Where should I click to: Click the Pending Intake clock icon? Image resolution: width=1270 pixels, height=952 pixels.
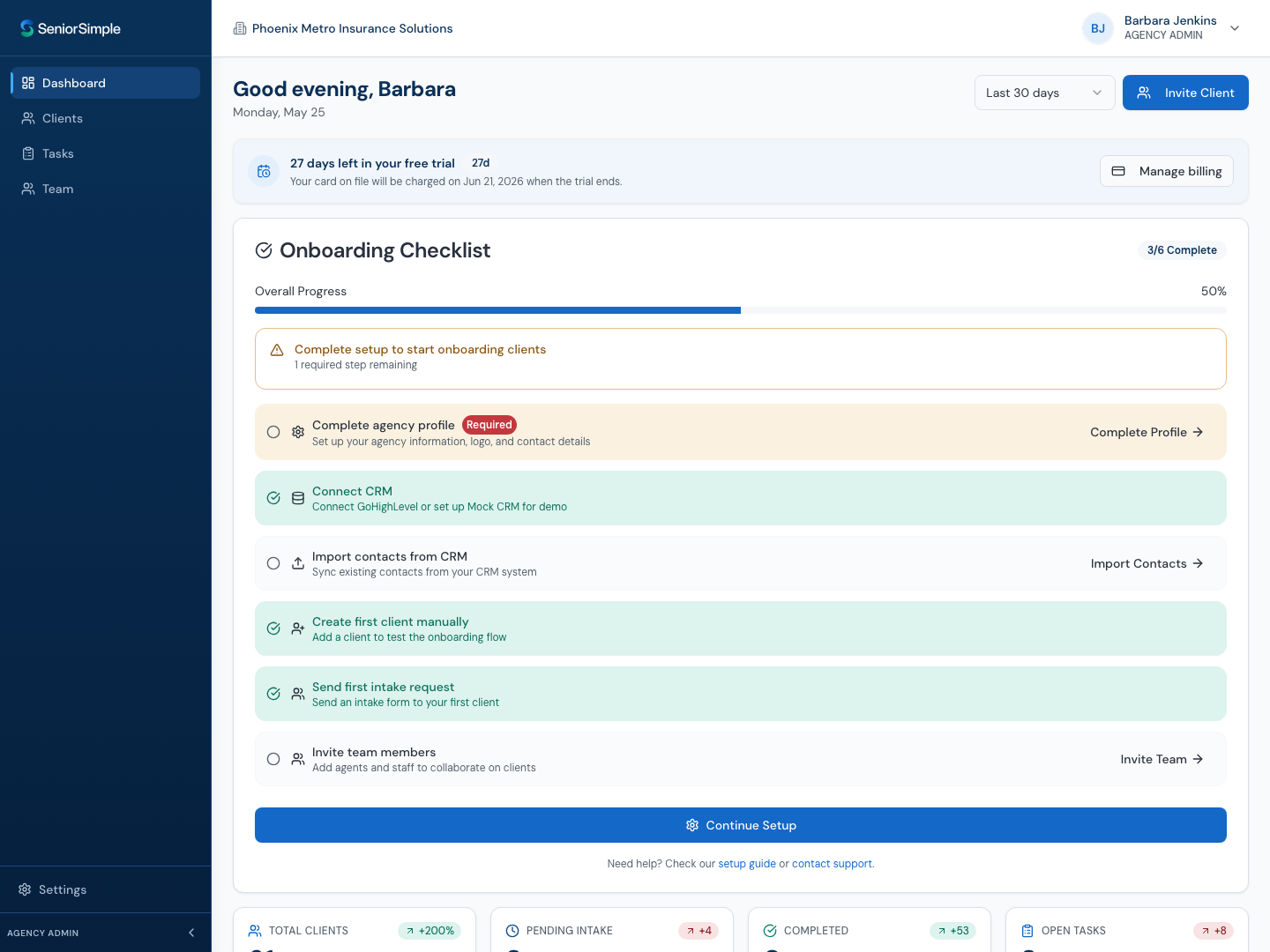512,931
